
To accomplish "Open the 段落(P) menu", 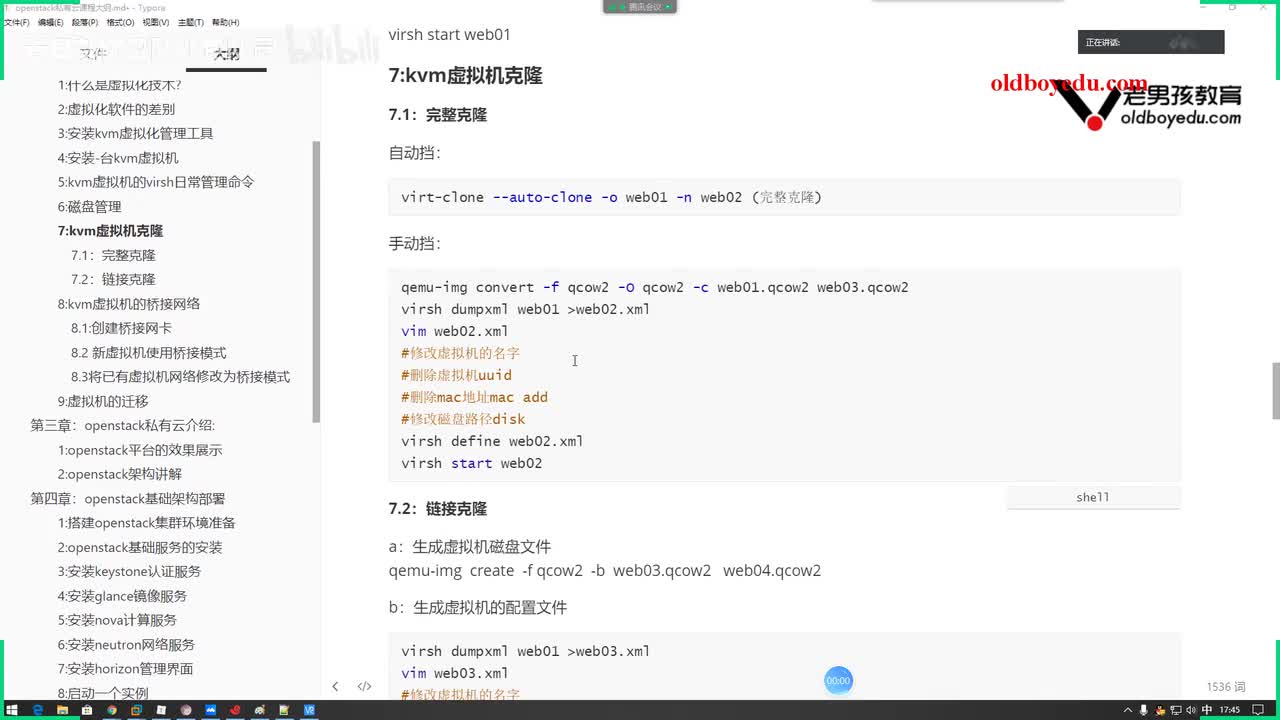I will tap(85, 22).
